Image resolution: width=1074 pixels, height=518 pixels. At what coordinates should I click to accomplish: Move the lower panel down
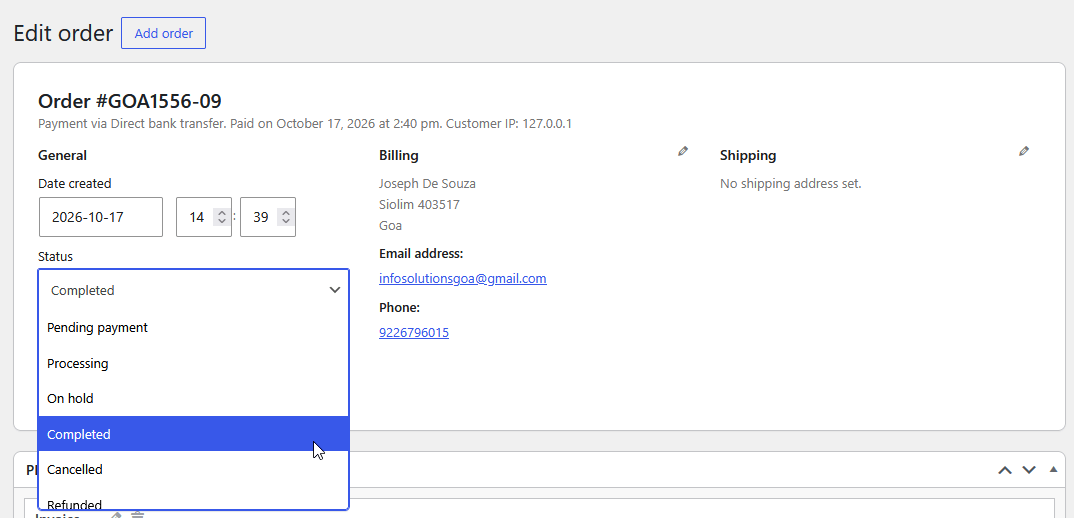pyautogui.click(x=1029, y=470)
